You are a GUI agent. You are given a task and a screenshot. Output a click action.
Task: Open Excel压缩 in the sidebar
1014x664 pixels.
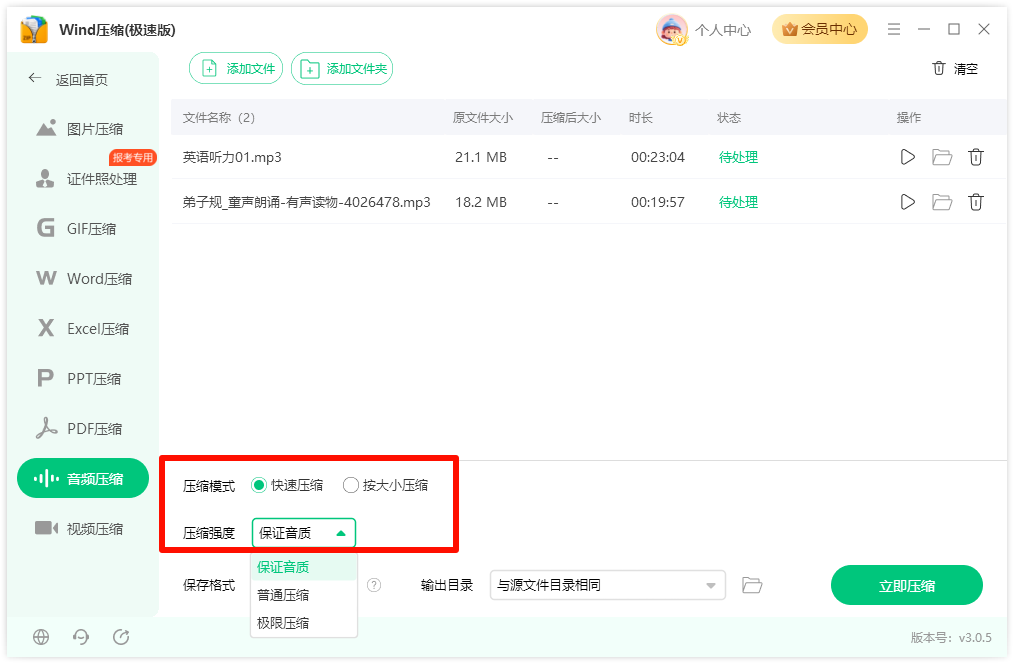click(x=83, y=328)
